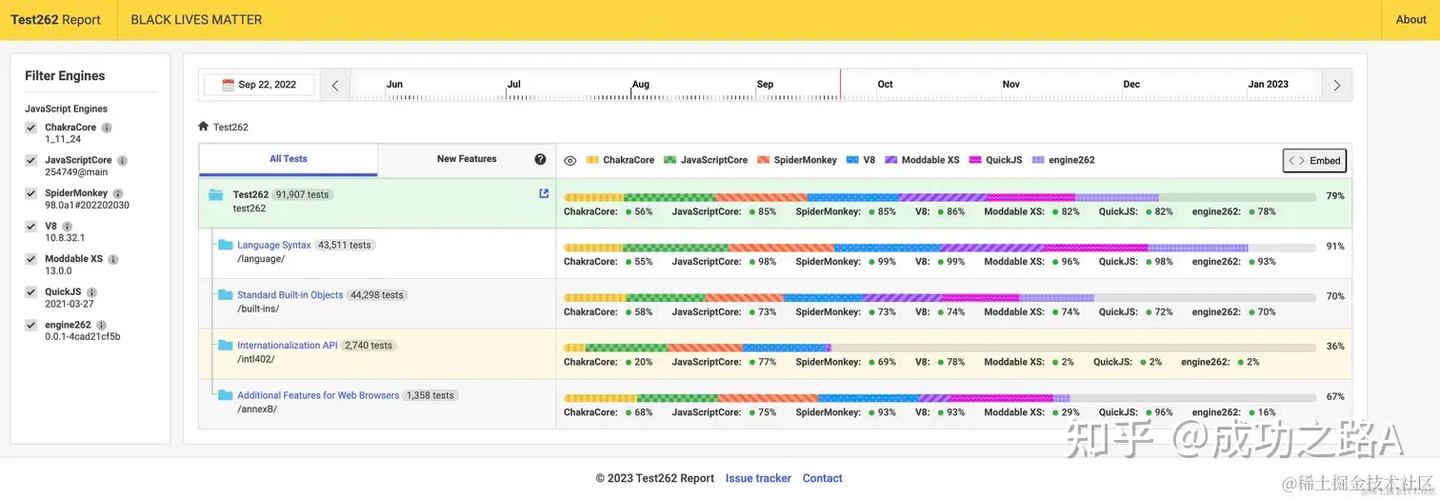Image resolution: width=1440 pixels, height=499 pixels.
Task: Click the Standard Built-in Objects folder icon
Action: pos(225,295)
